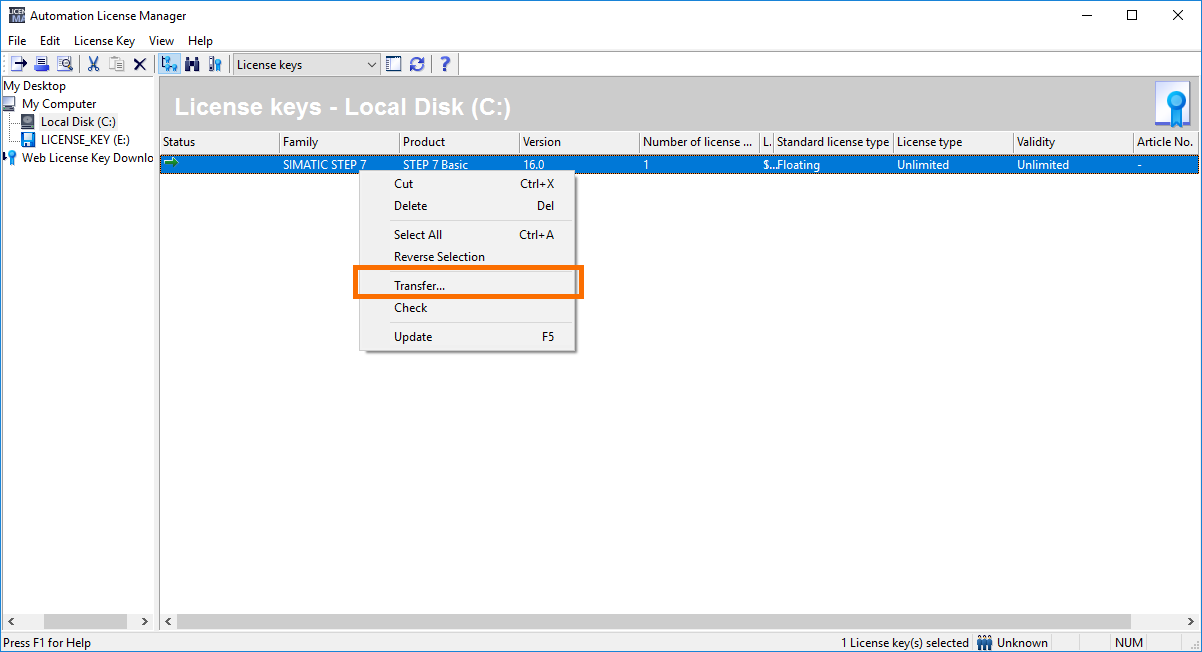Click the Paste clipboard toolbar icon

pos(117,64)
